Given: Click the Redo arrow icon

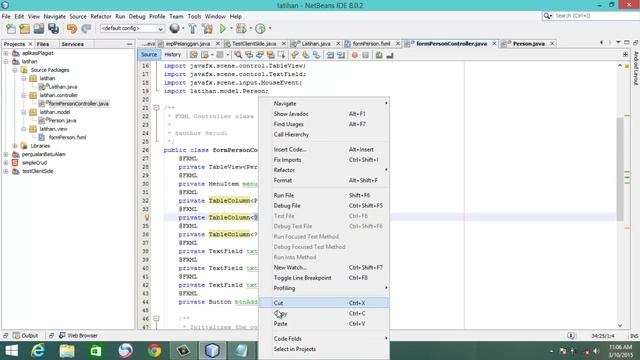Looking at the screenshot, I should (86, 29).
